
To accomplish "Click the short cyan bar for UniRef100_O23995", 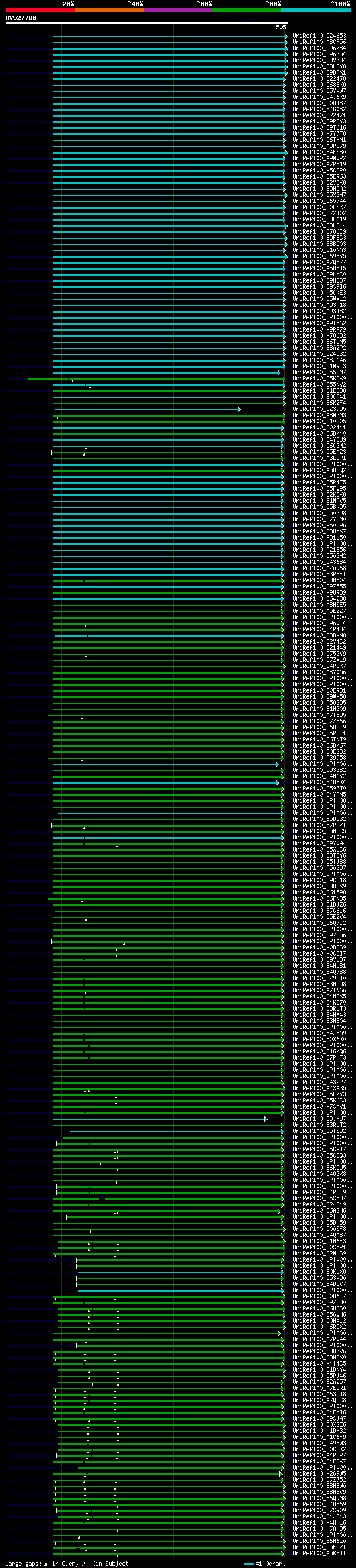I will tap(147, 409).
